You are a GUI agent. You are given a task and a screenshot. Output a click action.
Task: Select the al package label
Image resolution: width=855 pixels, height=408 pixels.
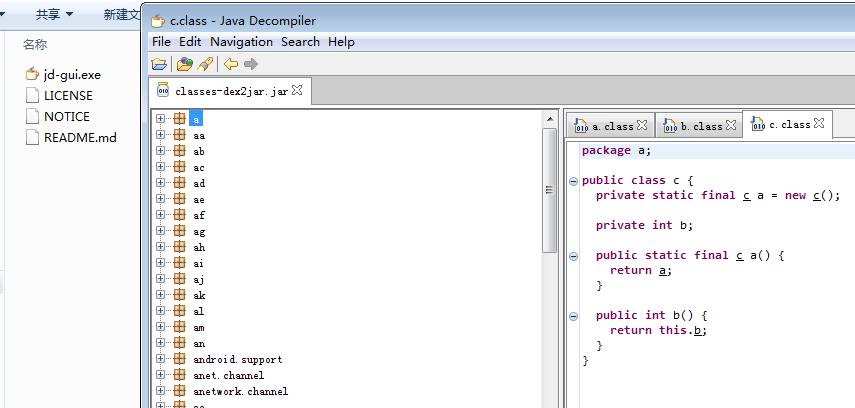tap(198, 311)
